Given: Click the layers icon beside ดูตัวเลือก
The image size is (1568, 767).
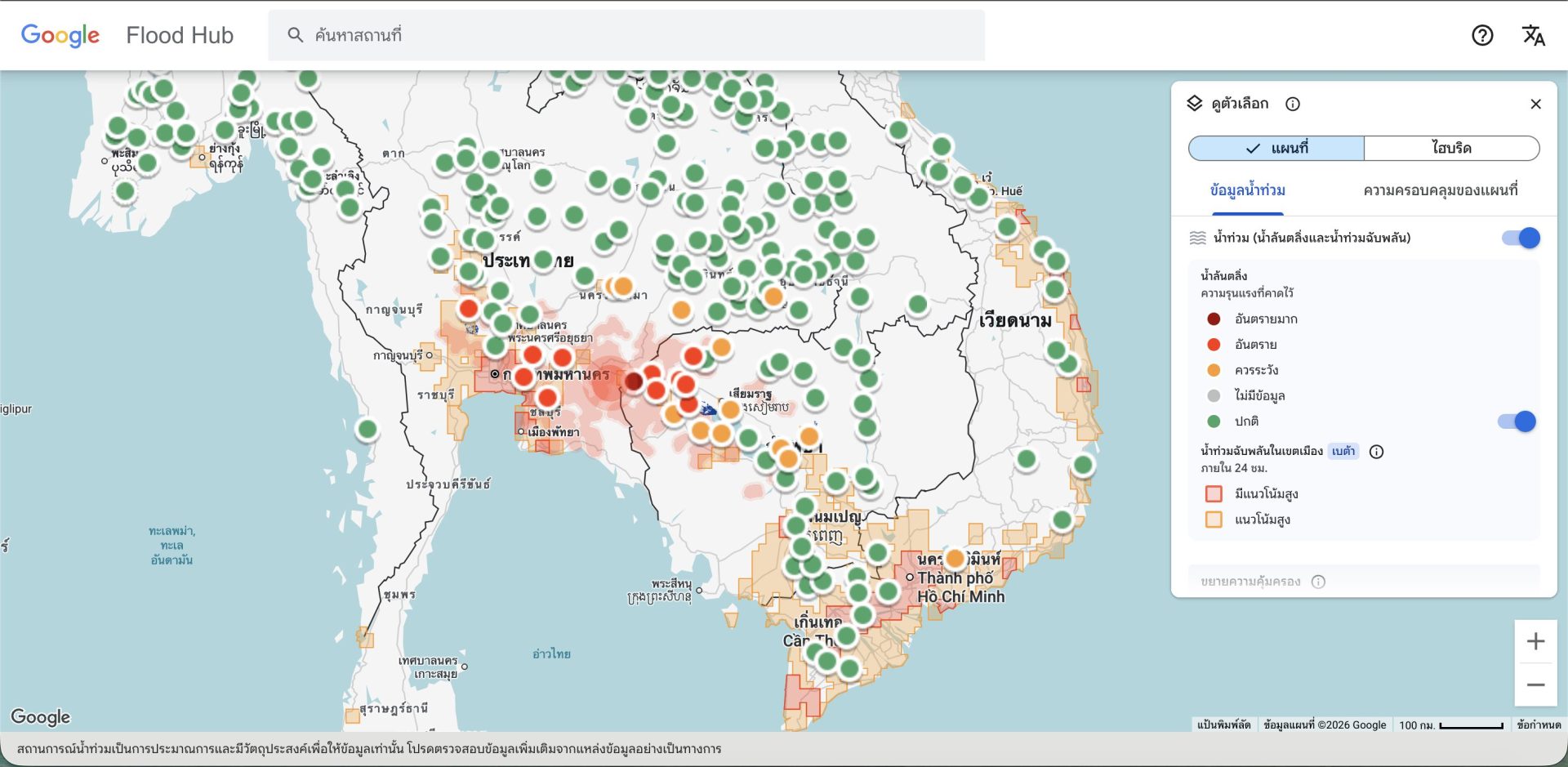Looking at the screenshot, I should tap(1195, 103).
